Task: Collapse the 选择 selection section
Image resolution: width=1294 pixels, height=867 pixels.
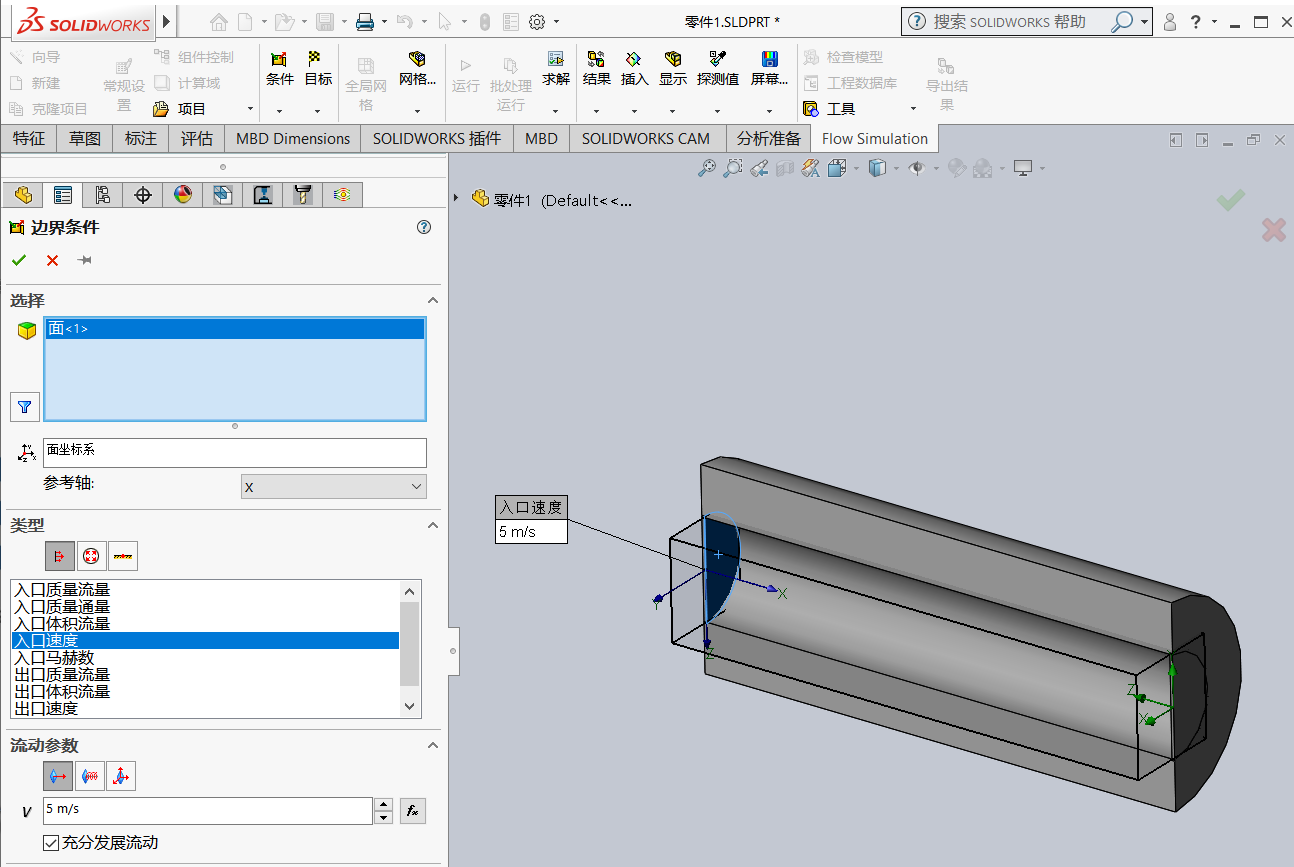Action: tap(432, 300)
